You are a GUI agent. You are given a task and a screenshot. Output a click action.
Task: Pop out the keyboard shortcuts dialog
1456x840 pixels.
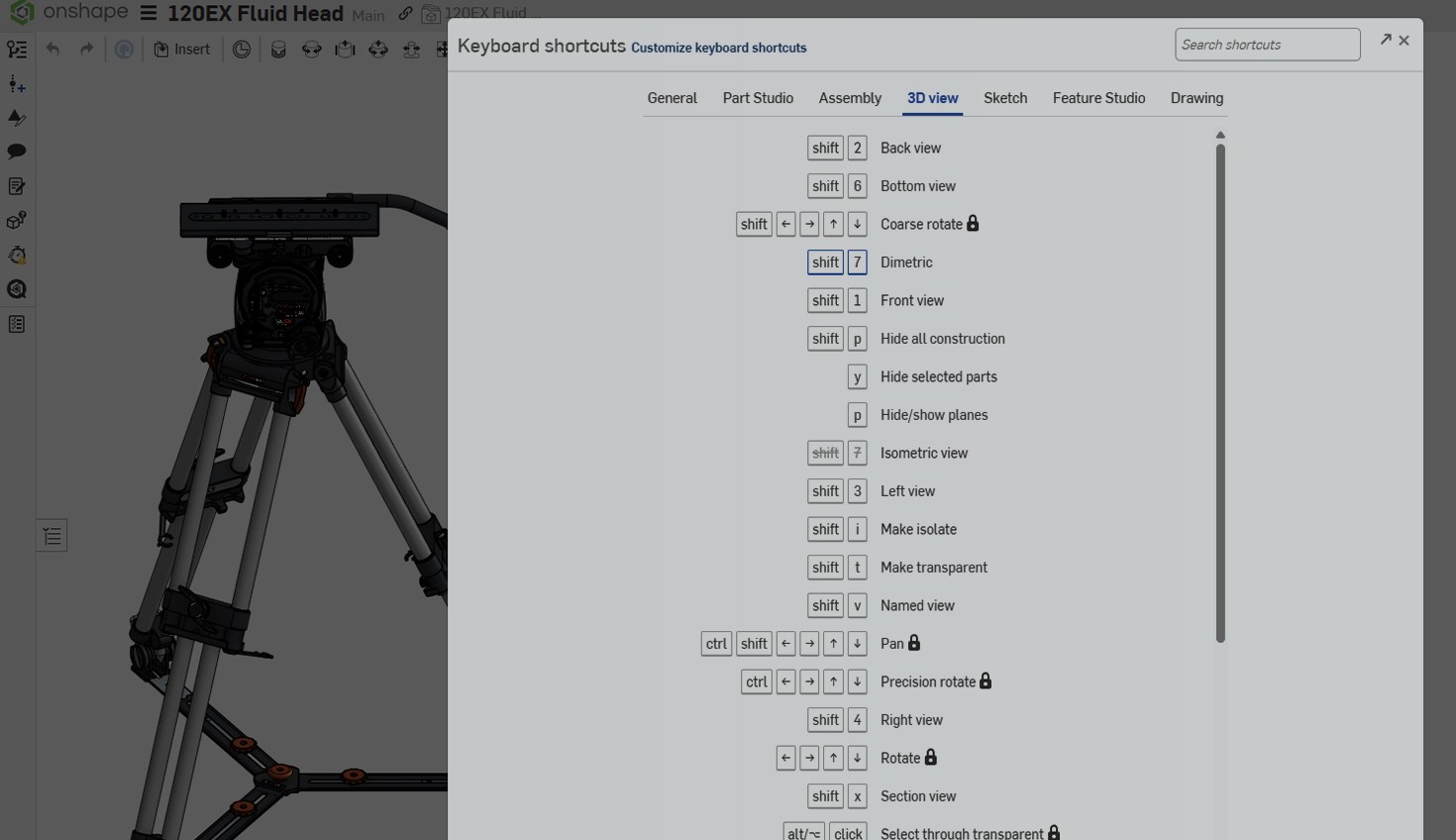pos(1386,40)
